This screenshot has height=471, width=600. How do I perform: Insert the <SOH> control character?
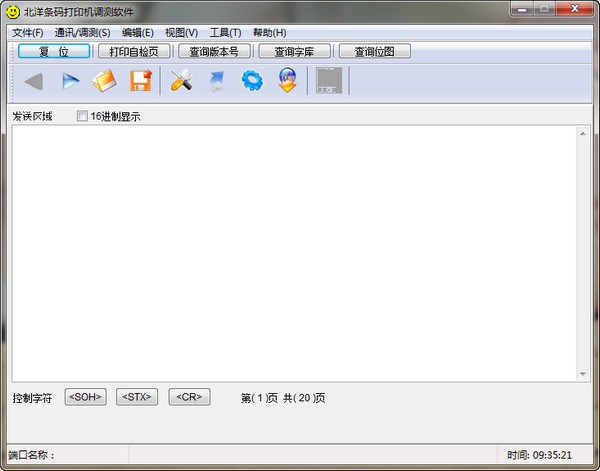(85, 397)
